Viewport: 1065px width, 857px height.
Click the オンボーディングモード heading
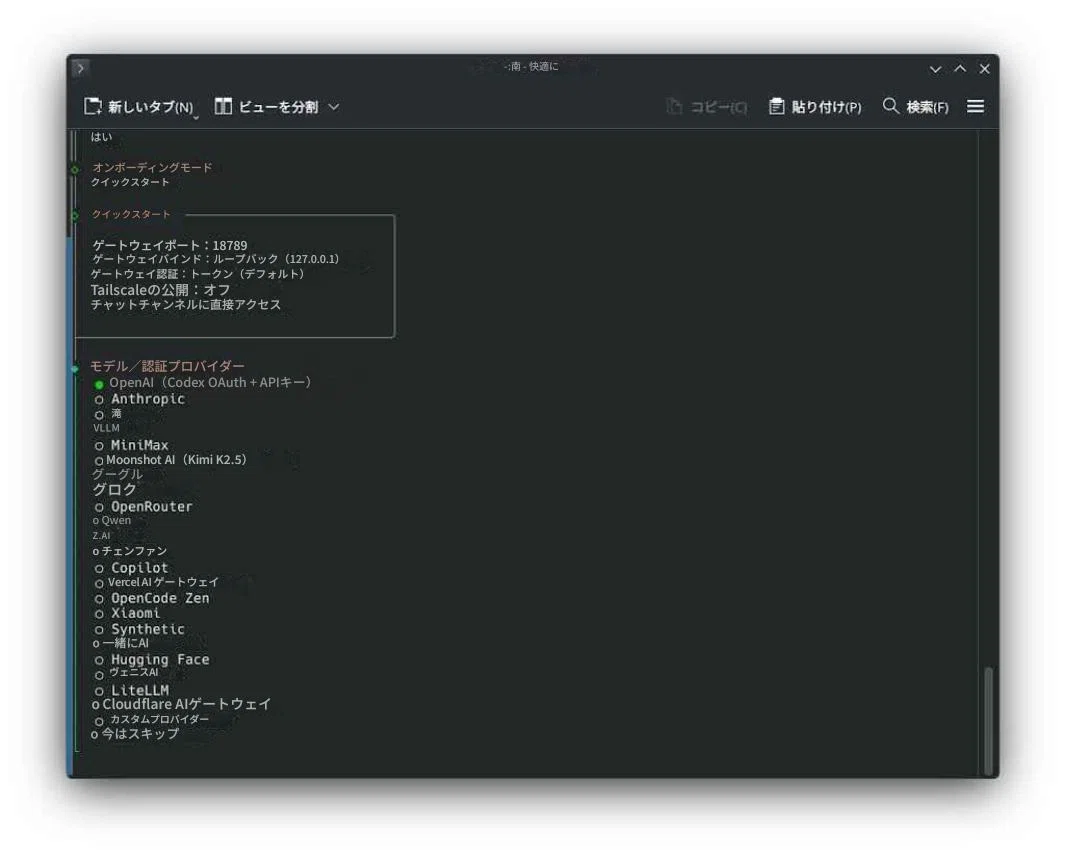(x=152, y=167)
